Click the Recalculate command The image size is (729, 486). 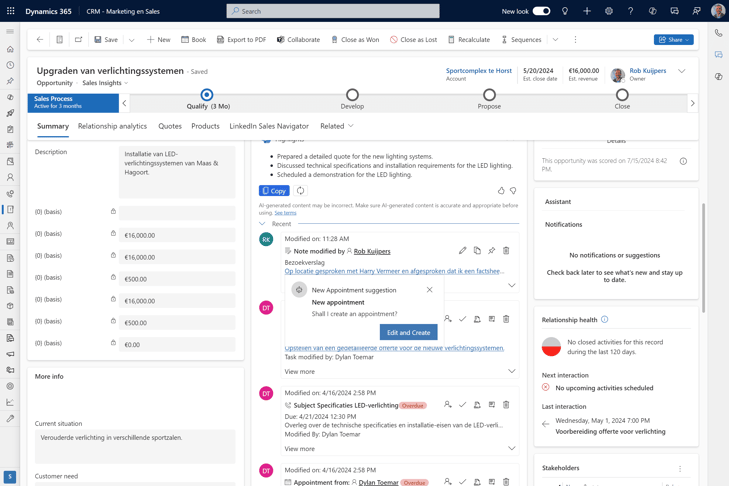(x=469, y=40)
